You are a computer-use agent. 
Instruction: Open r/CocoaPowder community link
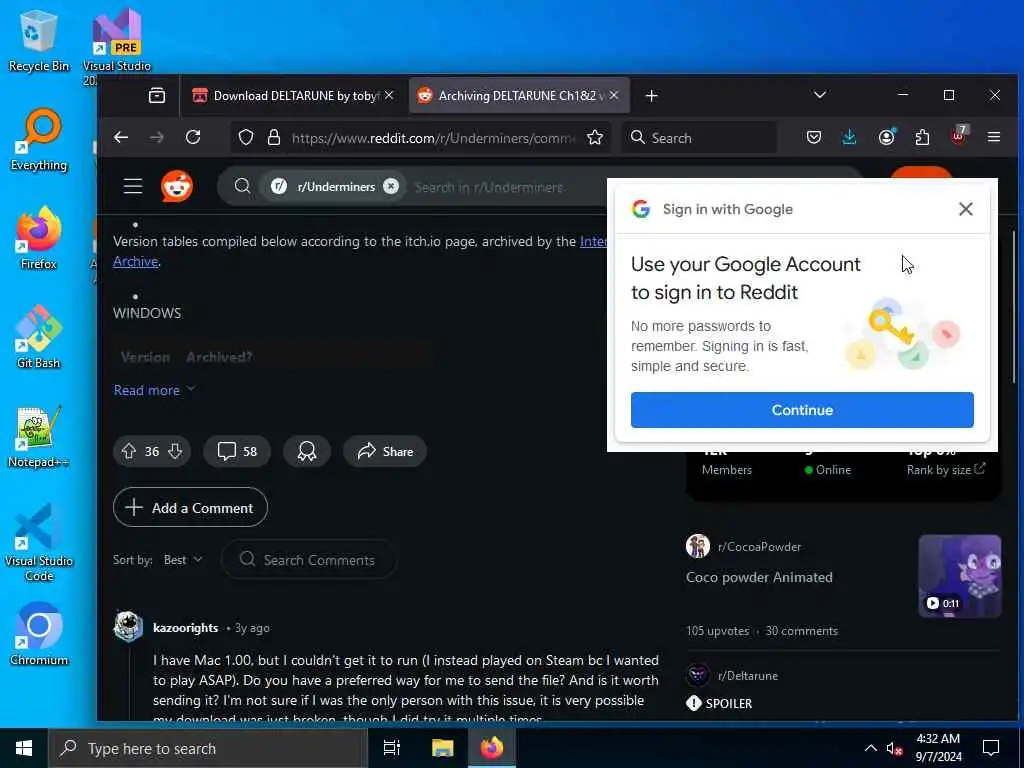click(x=759, y=547)
